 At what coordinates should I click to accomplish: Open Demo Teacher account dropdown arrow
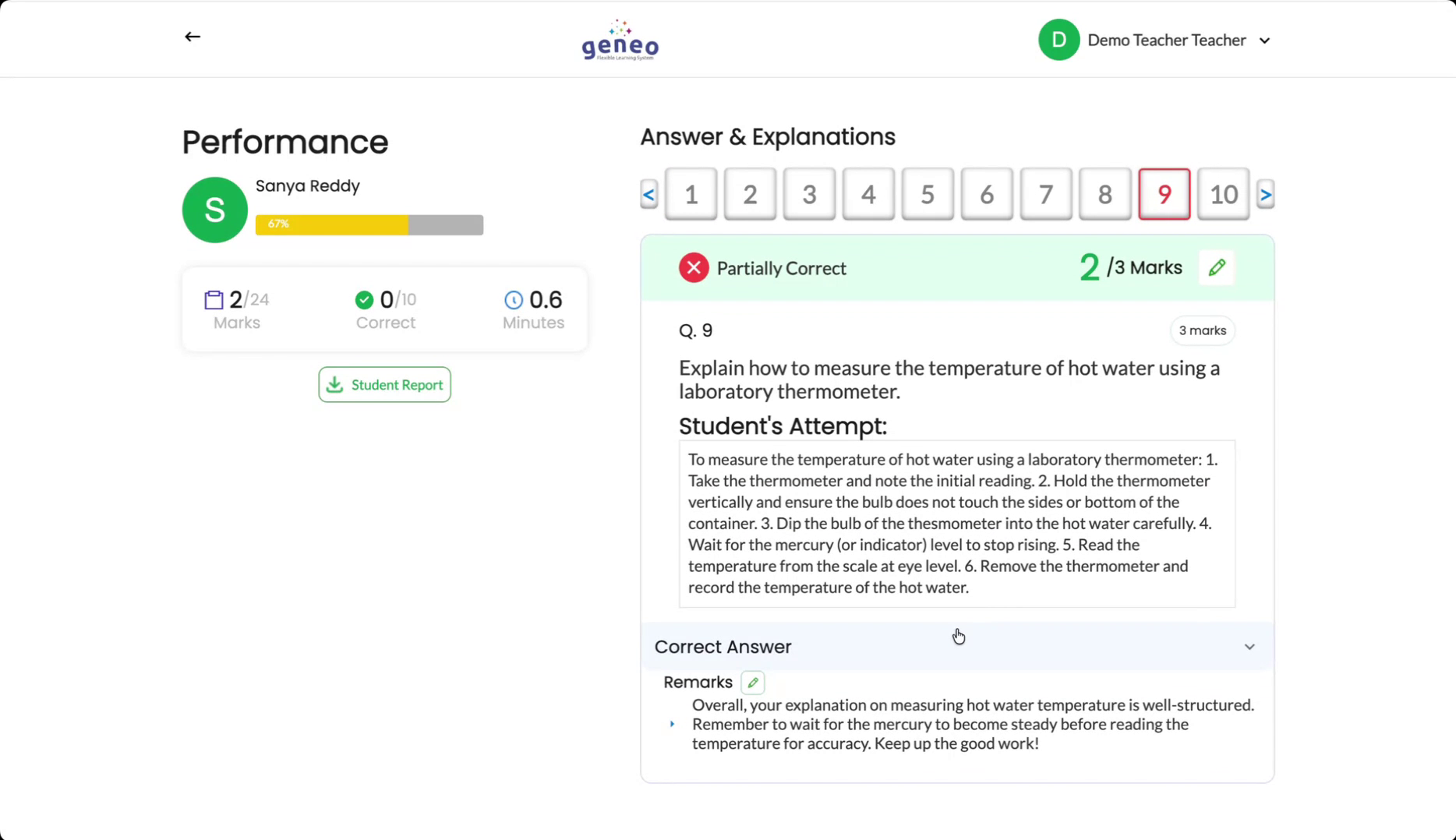(x=1264, y=41)
